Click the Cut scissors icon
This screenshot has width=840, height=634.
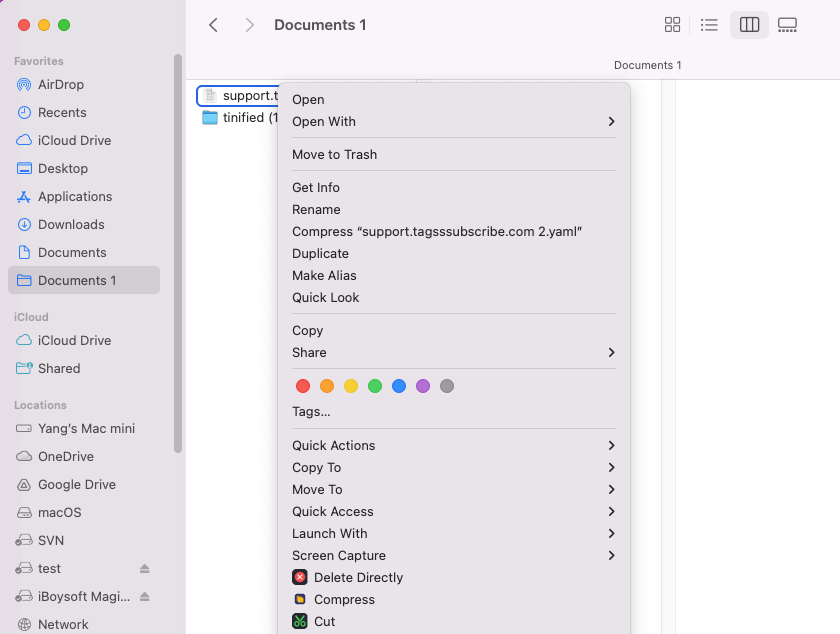click(x=300, y=621)
